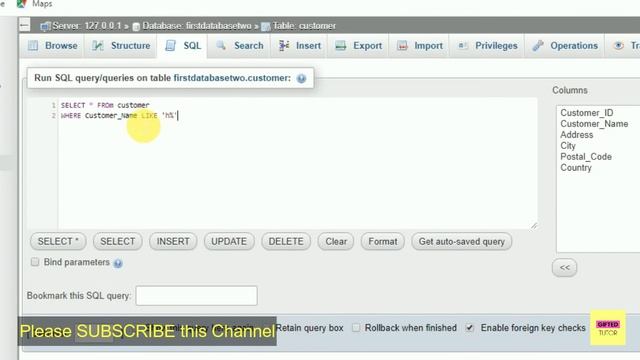Click Get auto-saved query button
640x360 pixels.
(x=462, y=242)
